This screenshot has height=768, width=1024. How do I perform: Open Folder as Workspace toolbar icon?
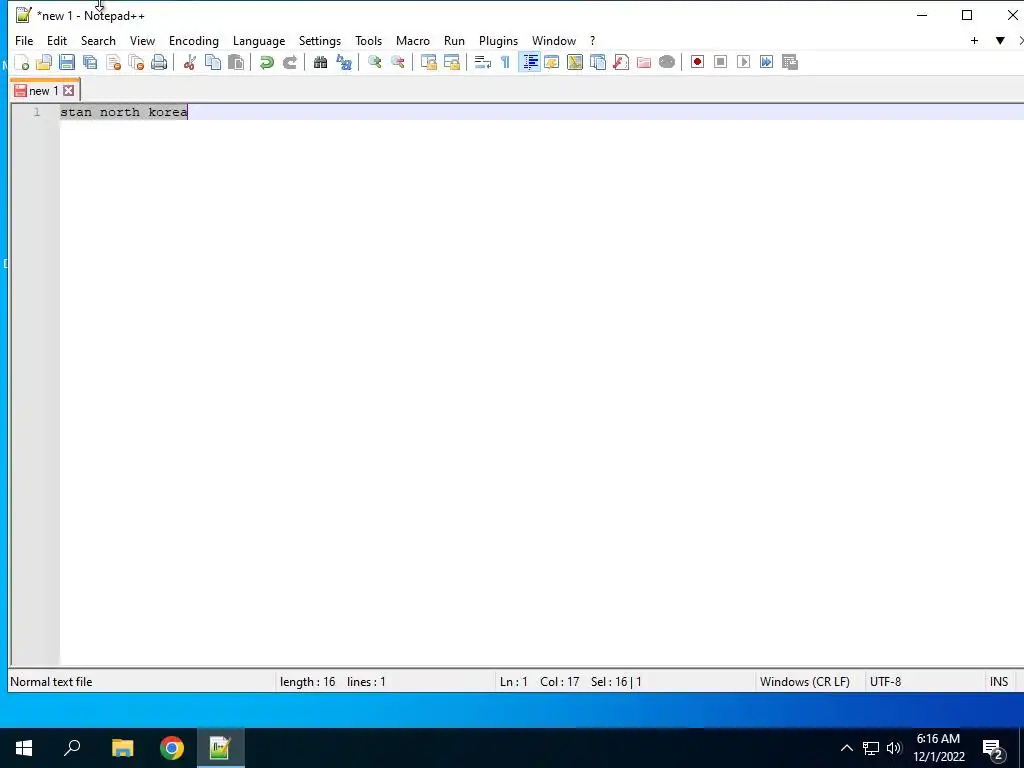[x=644, y=62]
